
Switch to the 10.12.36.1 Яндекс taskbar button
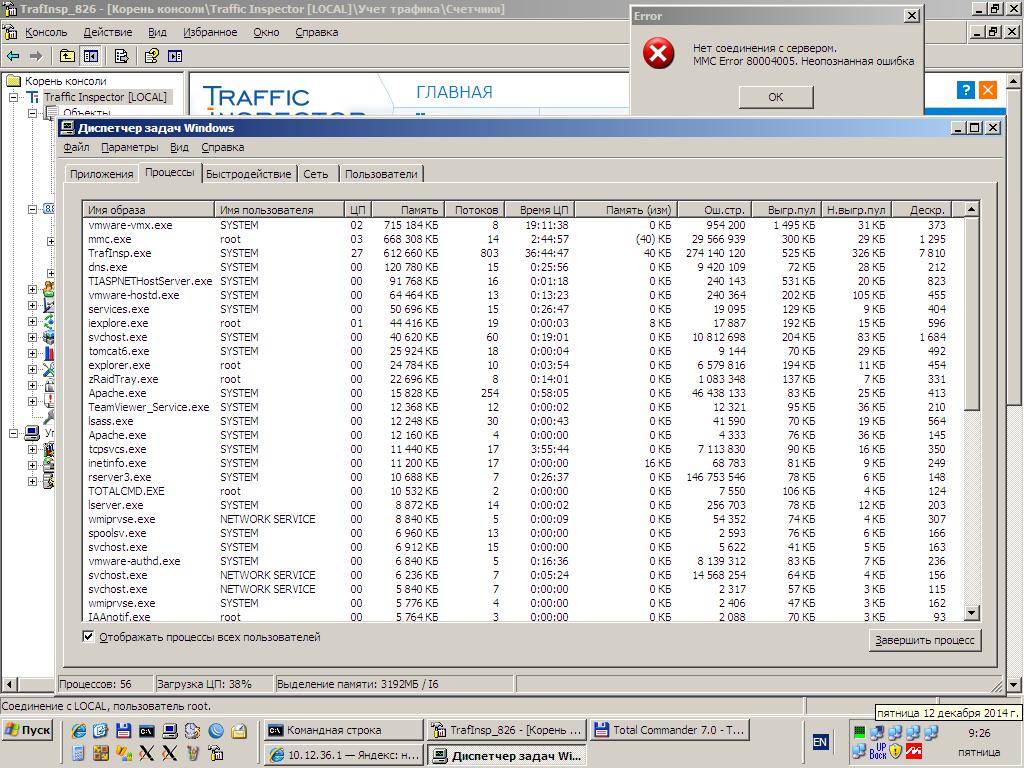344,755
